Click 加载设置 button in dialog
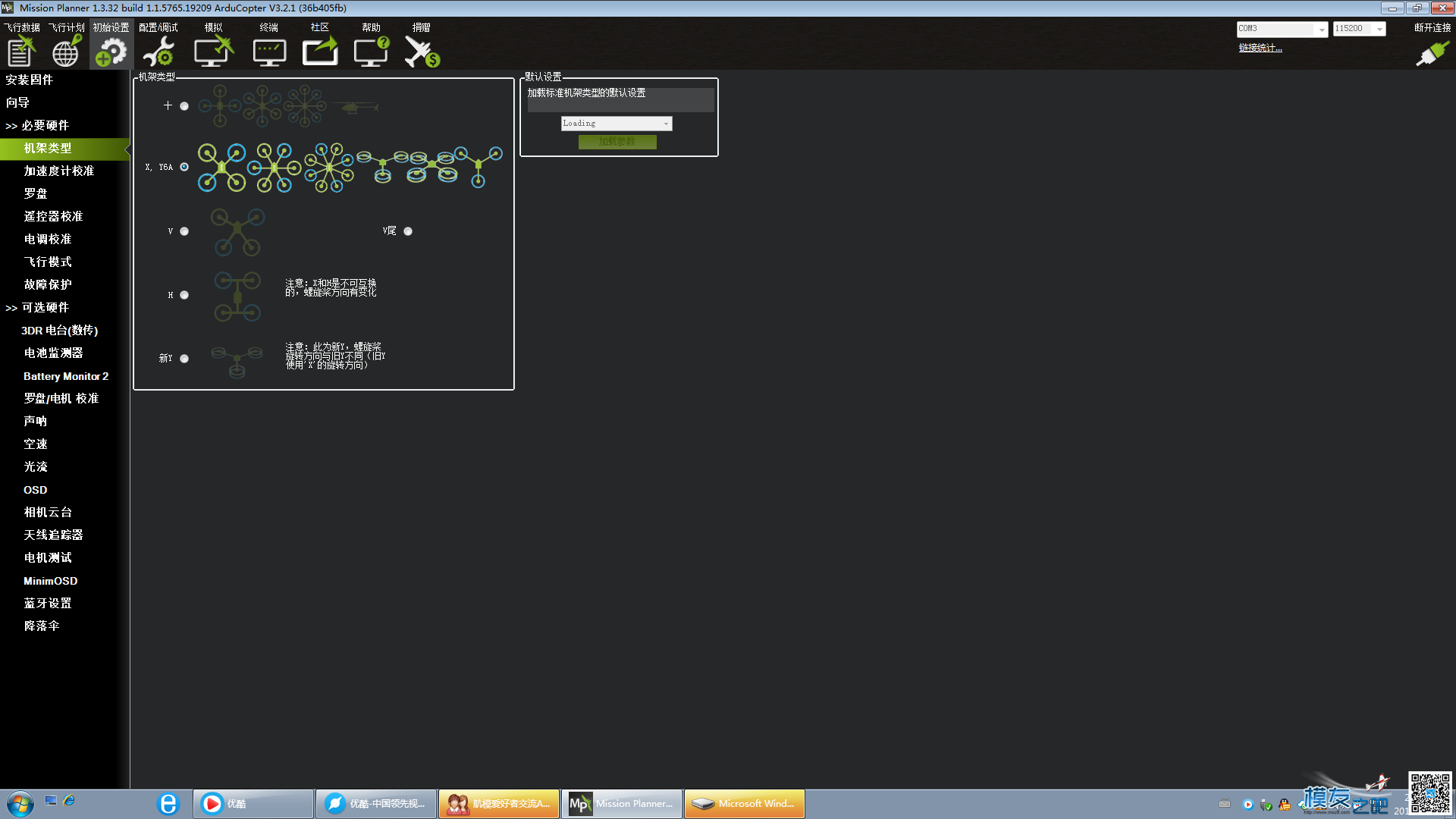Image resolution: width=1456 pixels, height=819 pixels. (616, 141)
